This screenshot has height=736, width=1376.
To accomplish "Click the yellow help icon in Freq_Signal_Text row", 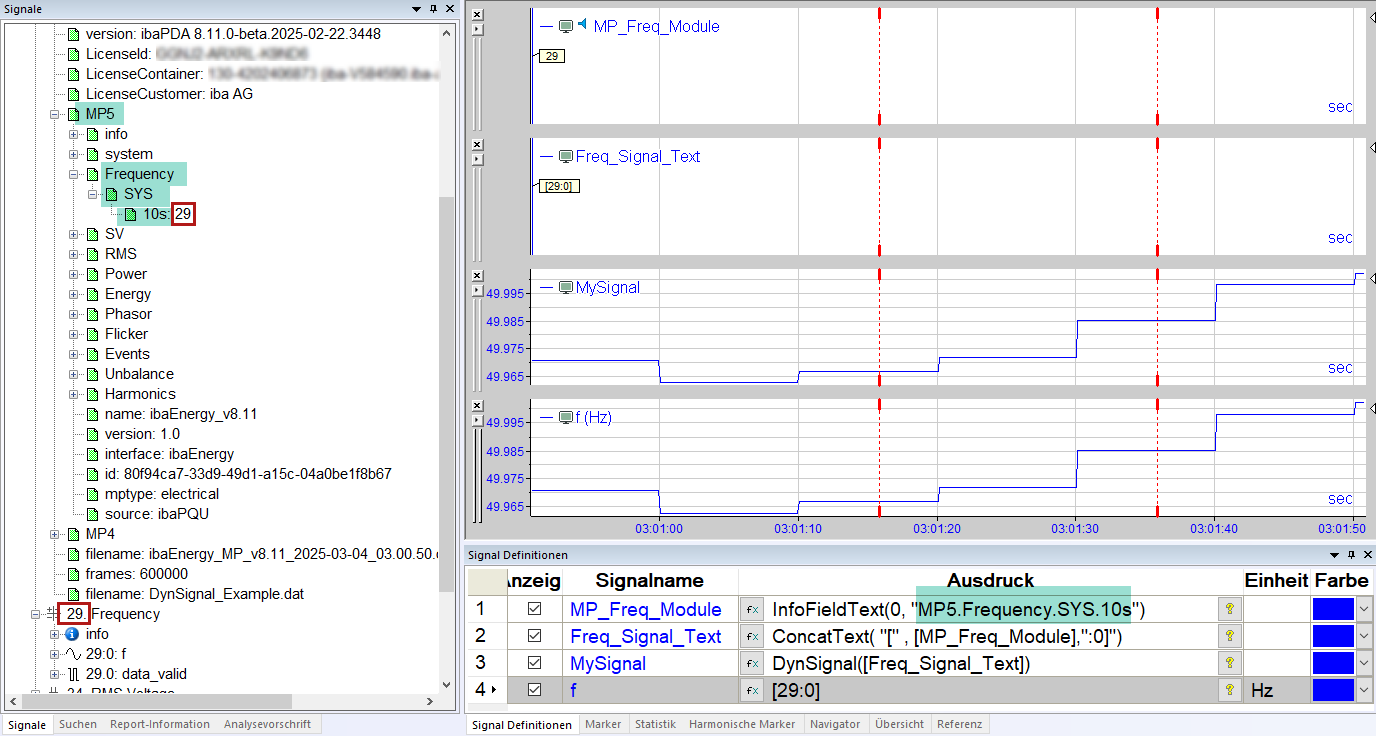I will point(1228,636).
